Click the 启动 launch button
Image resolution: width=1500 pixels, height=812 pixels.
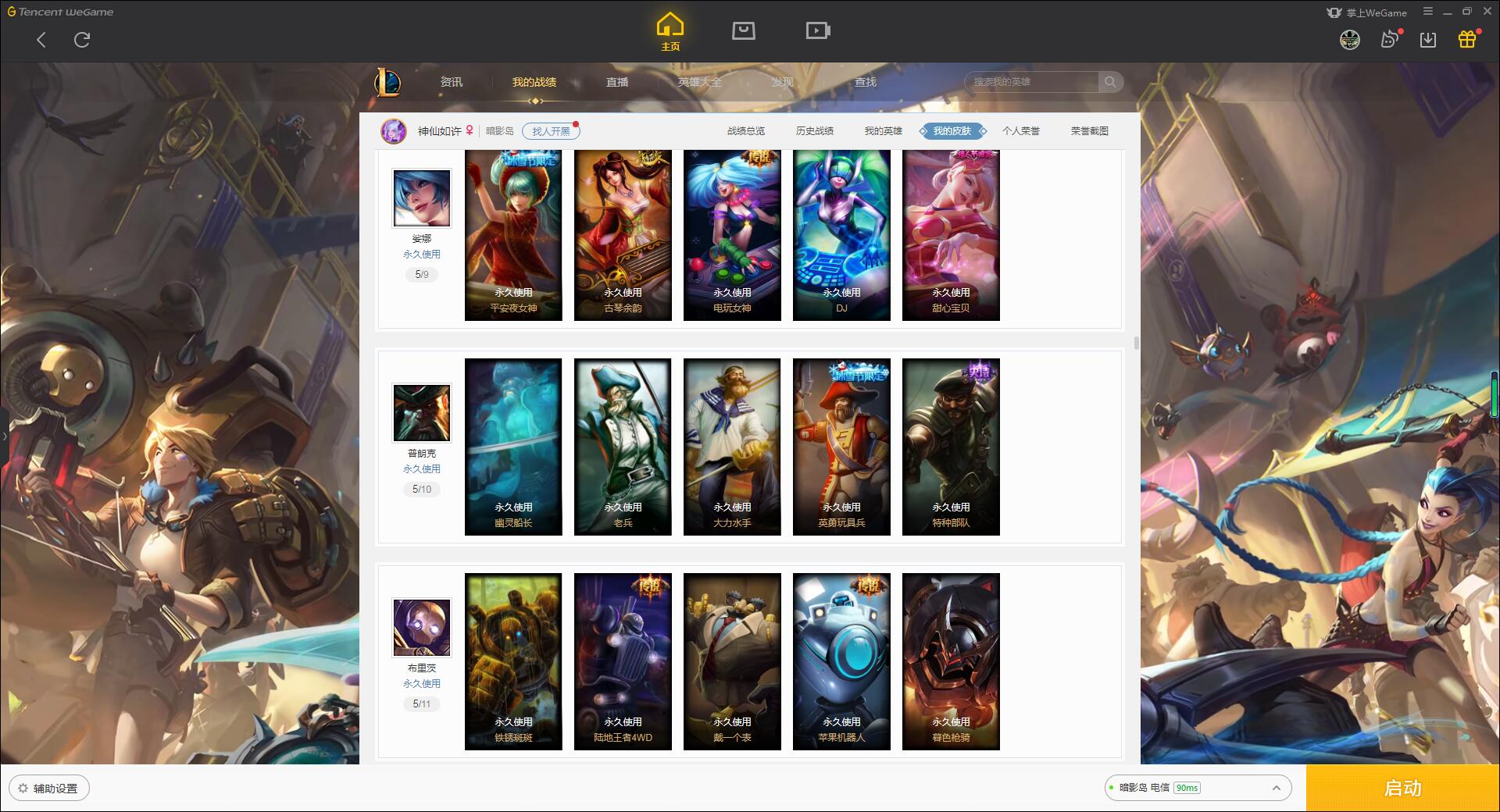coord(1403,789)
